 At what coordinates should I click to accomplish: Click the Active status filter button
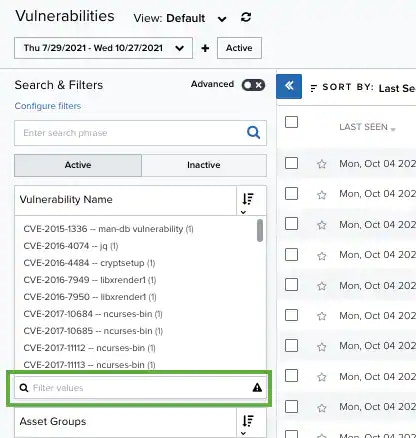point(239,48)
